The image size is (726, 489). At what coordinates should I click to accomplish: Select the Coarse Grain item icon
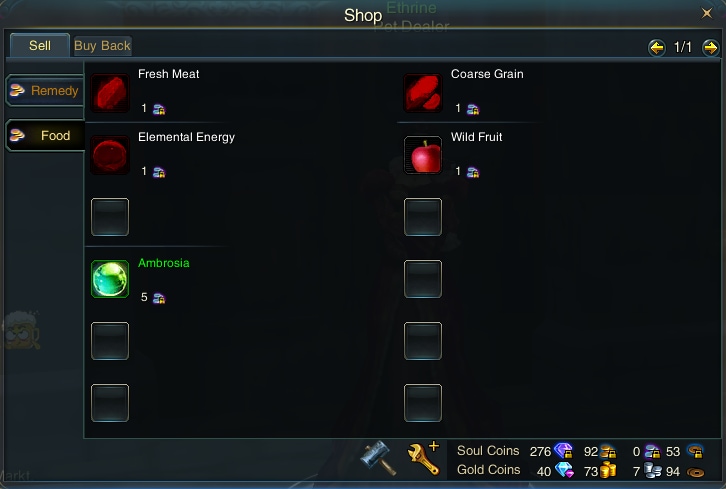[423, 93]
